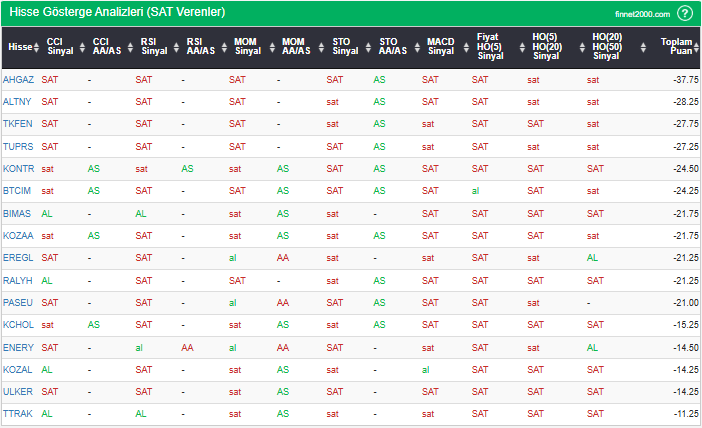
Task: Open the TTRAK stock link
Action: click(17, 414)
